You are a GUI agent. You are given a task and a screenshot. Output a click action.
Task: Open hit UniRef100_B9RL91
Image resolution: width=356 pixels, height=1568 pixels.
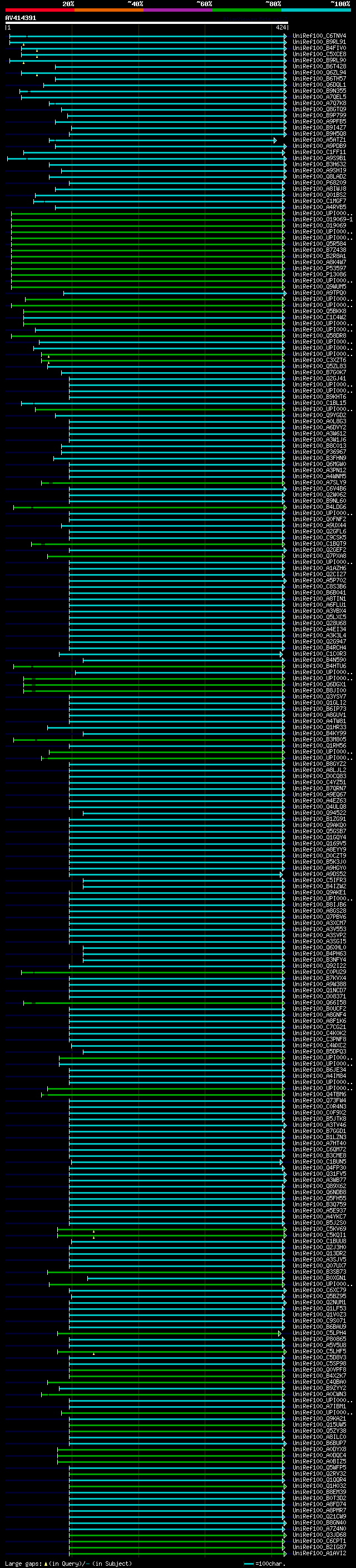coord(319,42)
